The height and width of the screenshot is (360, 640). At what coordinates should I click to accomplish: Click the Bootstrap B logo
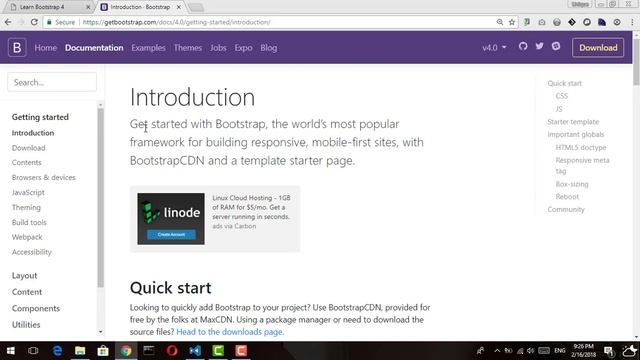(17, 48)
